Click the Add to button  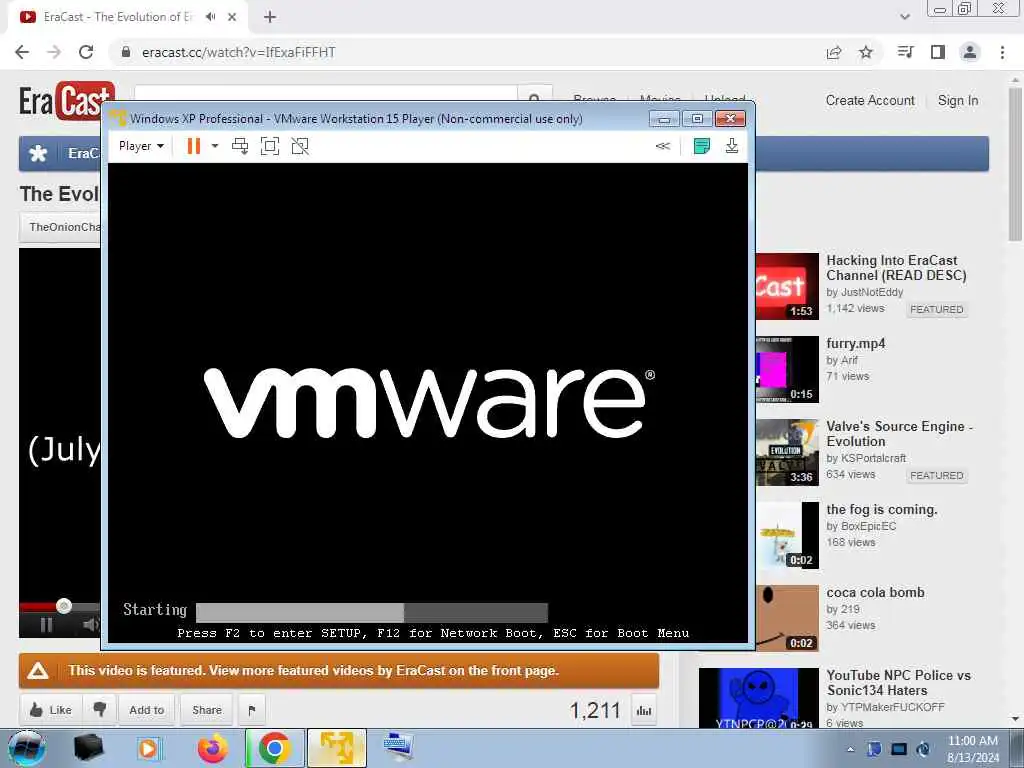click(x=146, y=710)
